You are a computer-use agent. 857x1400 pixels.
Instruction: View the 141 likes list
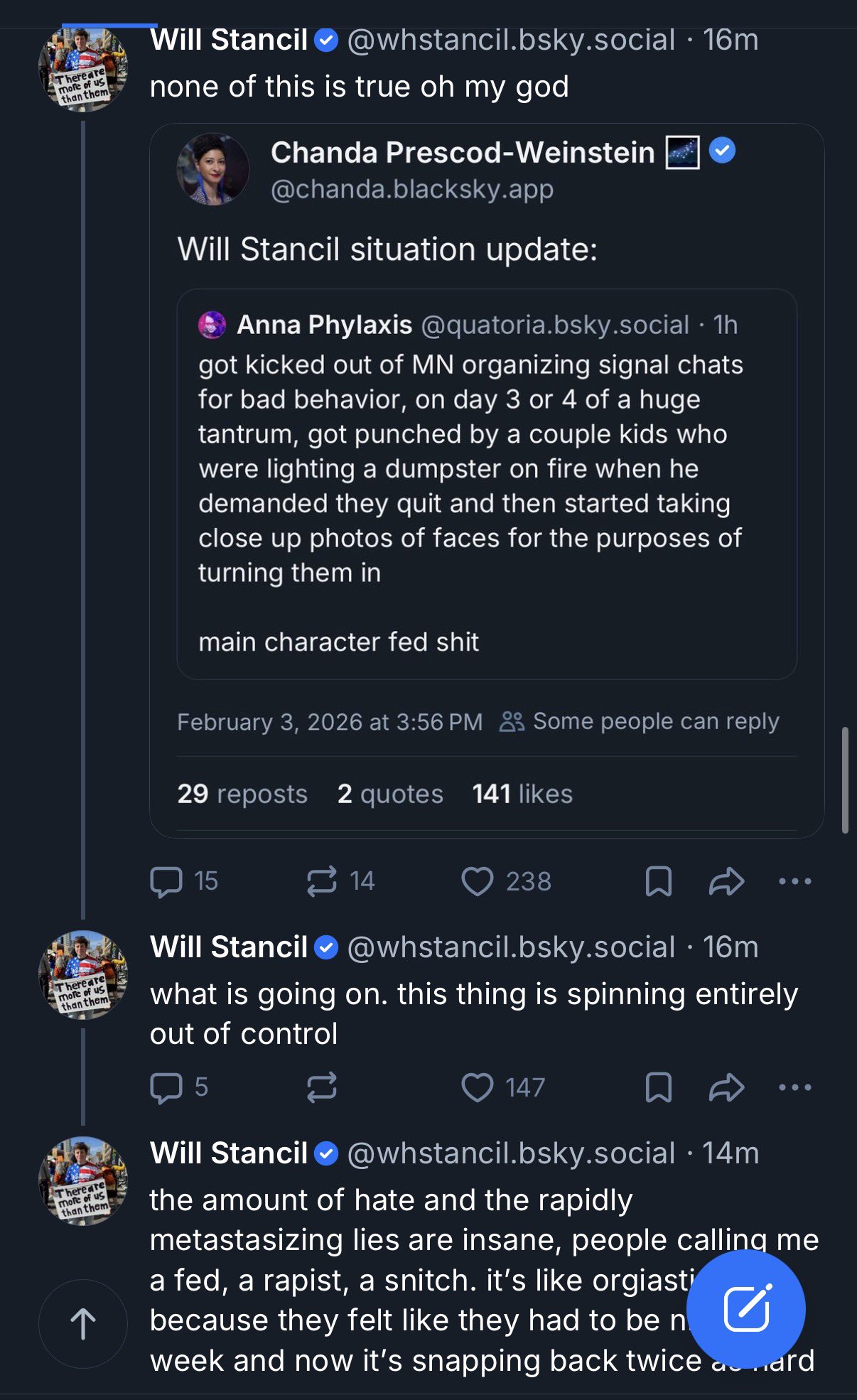(x=522, y=794)
